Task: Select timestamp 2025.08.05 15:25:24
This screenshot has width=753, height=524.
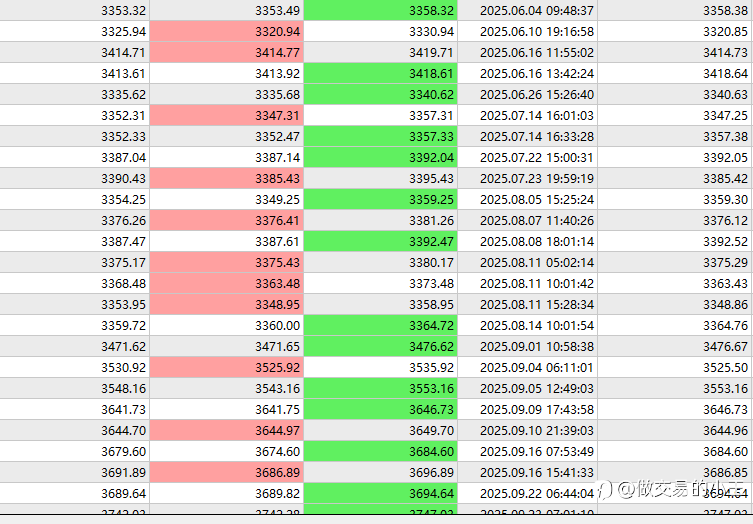Action: pos(537,199)
